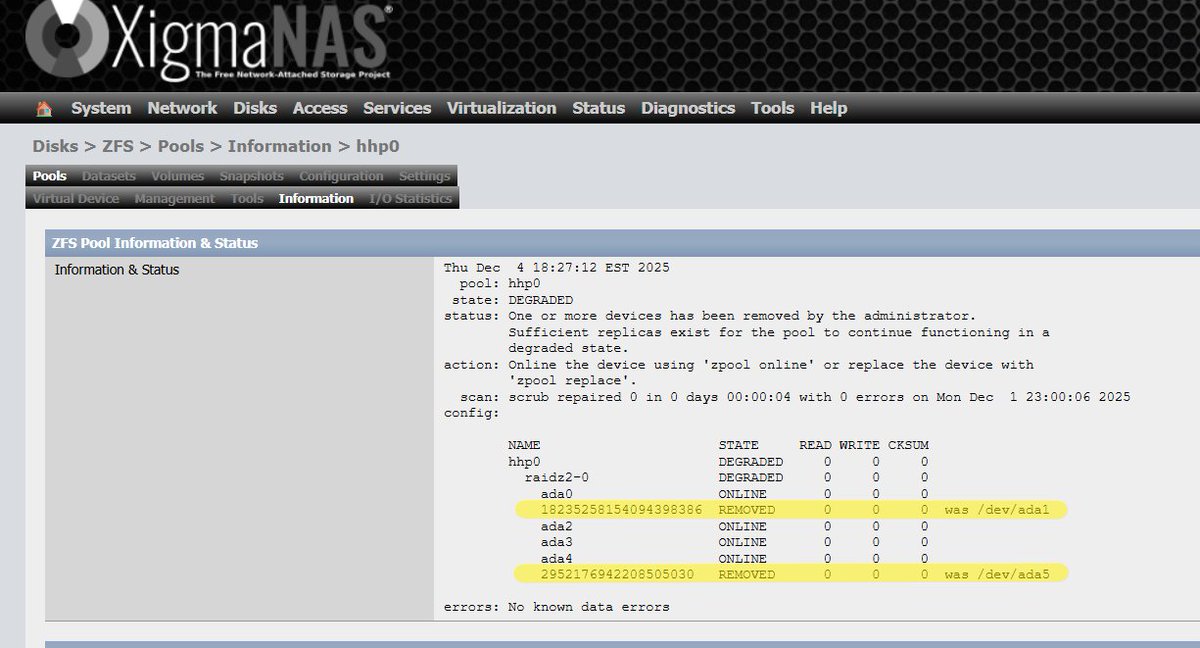The image size is (1200, 648).
Task: Click the 'The Free Network-Attached Storage Project' tagline
Action: 293,74
